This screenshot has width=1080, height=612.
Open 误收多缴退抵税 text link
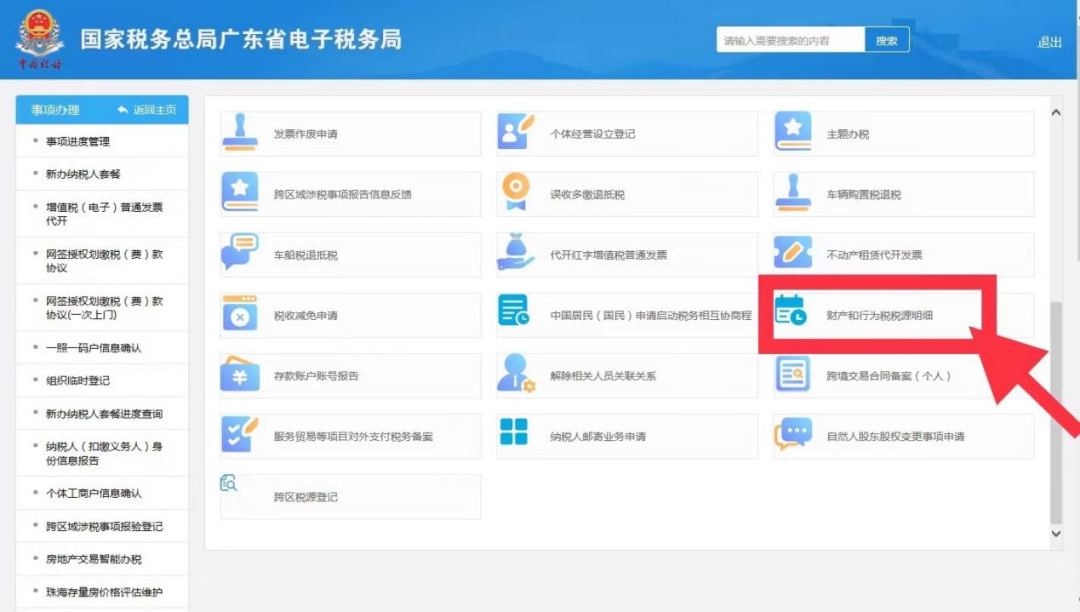click(587, 195)
